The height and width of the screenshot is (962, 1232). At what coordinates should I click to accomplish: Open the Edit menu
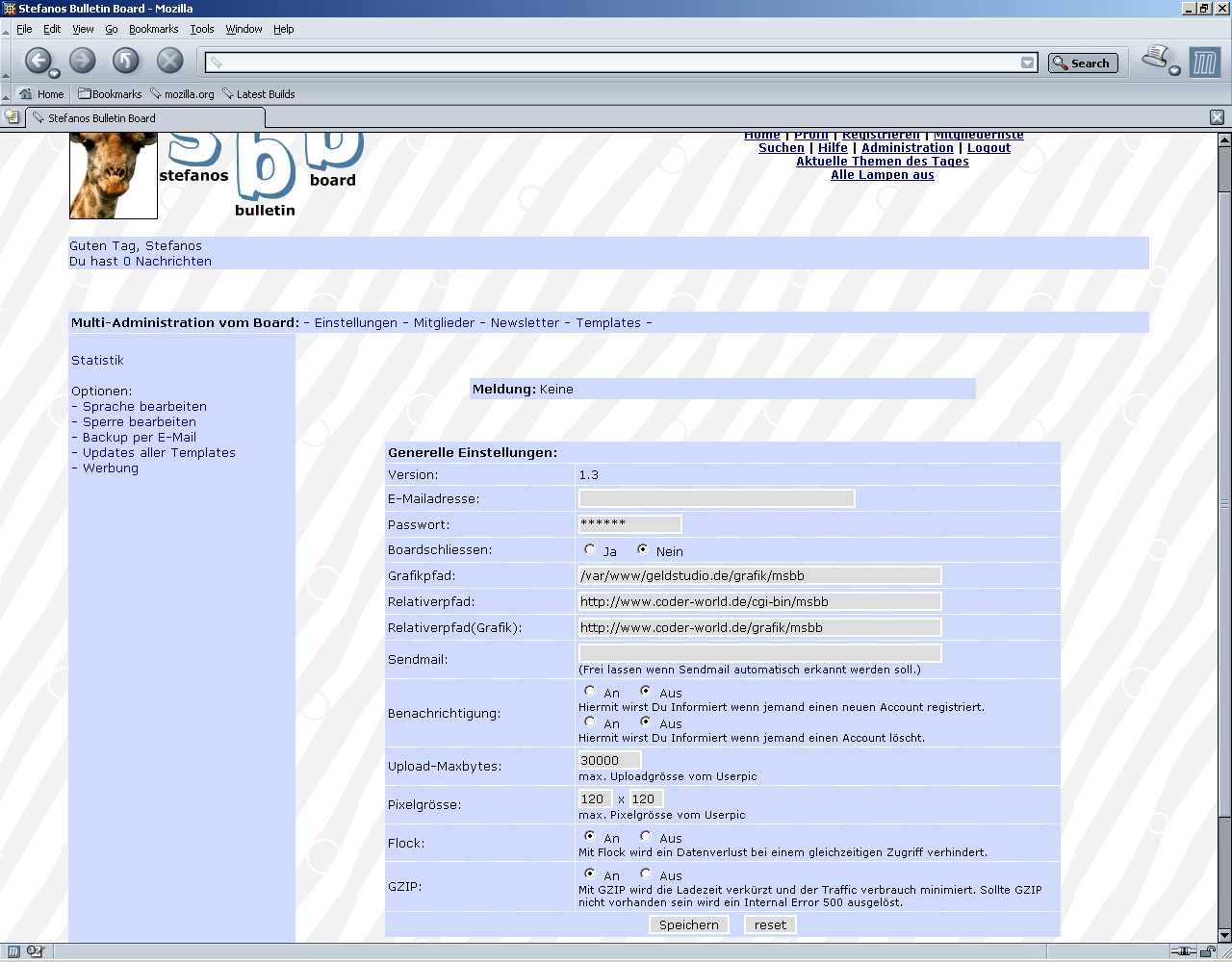click(52, 29)
